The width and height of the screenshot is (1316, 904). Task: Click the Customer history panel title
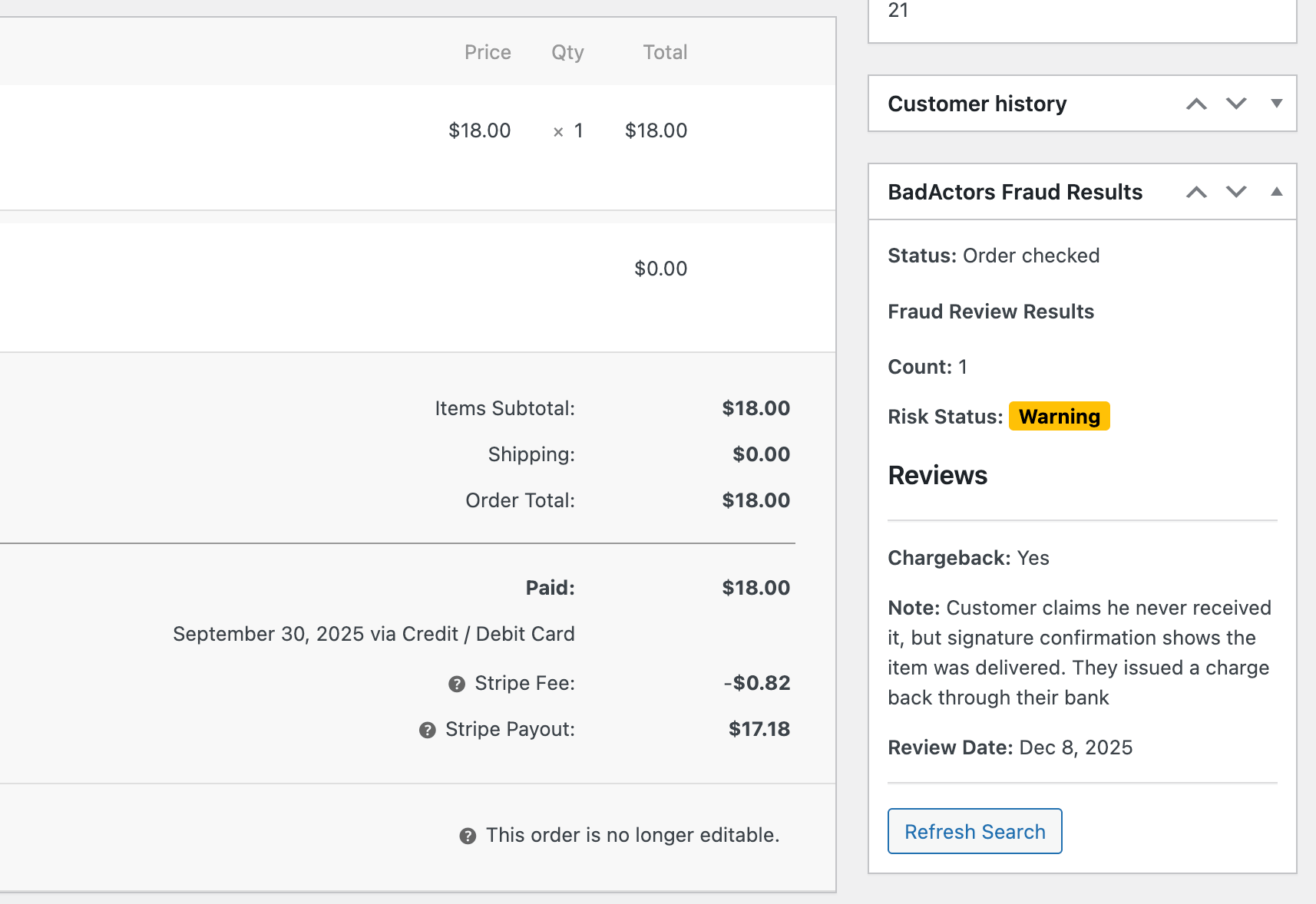click(x=977, y=104)
